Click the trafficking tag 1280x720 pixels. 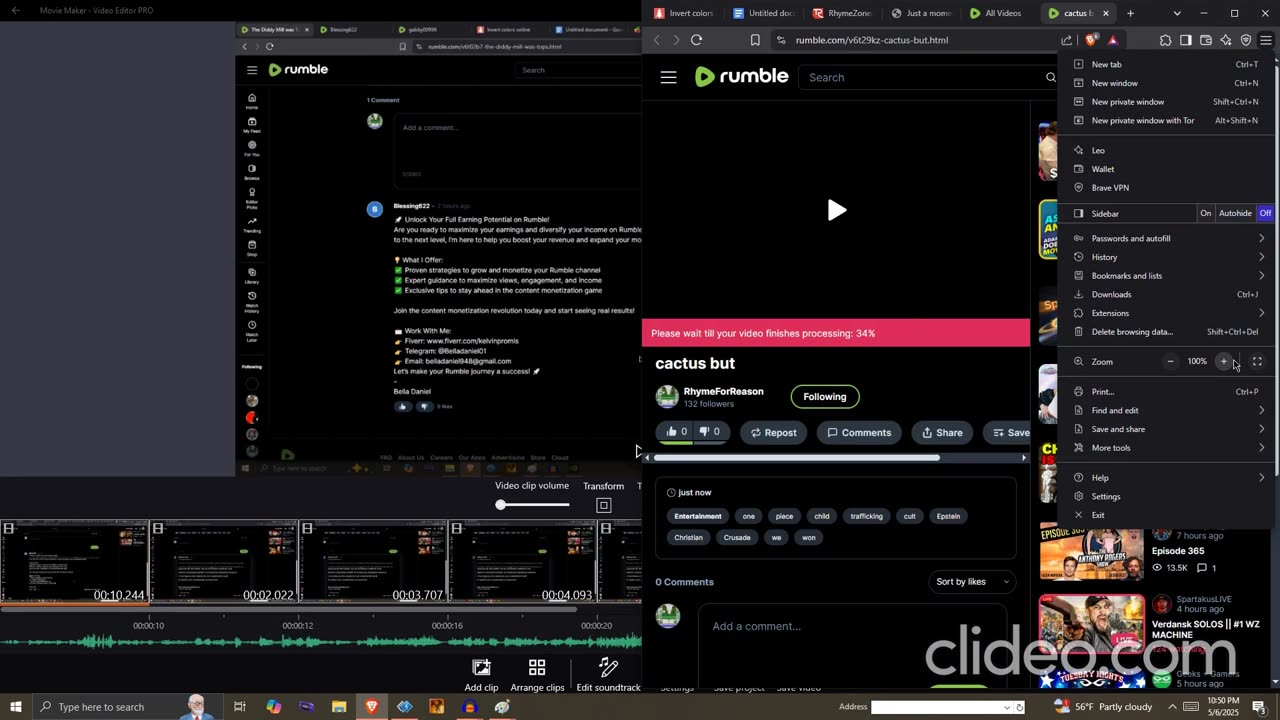point(866,516)
